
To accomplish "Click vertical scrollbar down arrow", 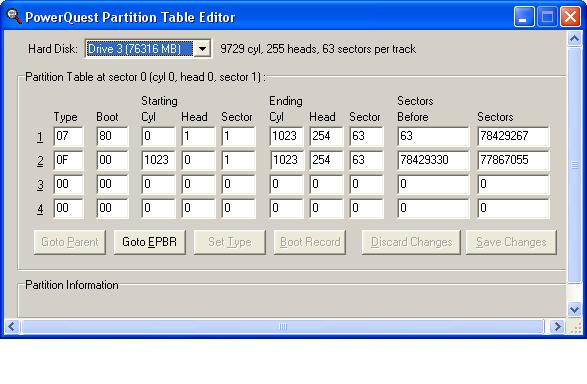I will (574, 310).
